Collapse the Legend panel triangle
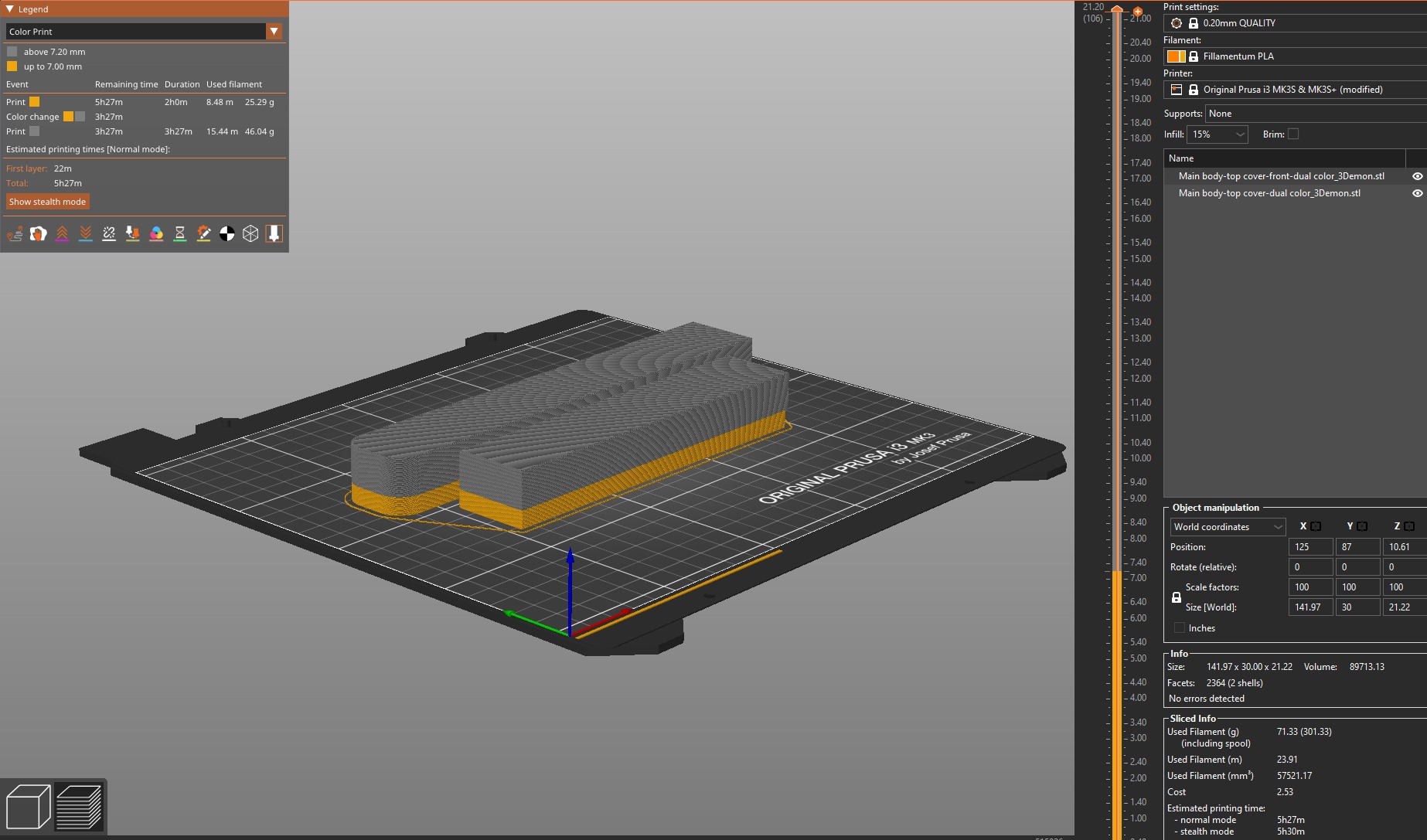 click(x=10, y=9)
